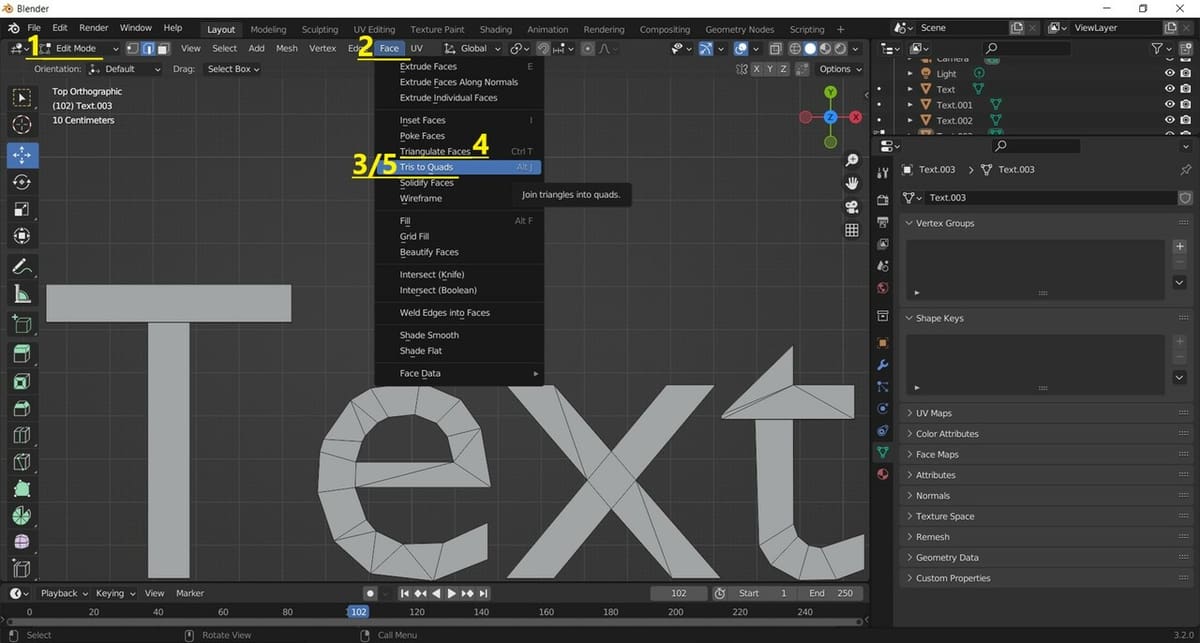This screenshot has height=643, width=1200.
Task: Switch to Geometry Nodes workspace tab
Action: 739,29
